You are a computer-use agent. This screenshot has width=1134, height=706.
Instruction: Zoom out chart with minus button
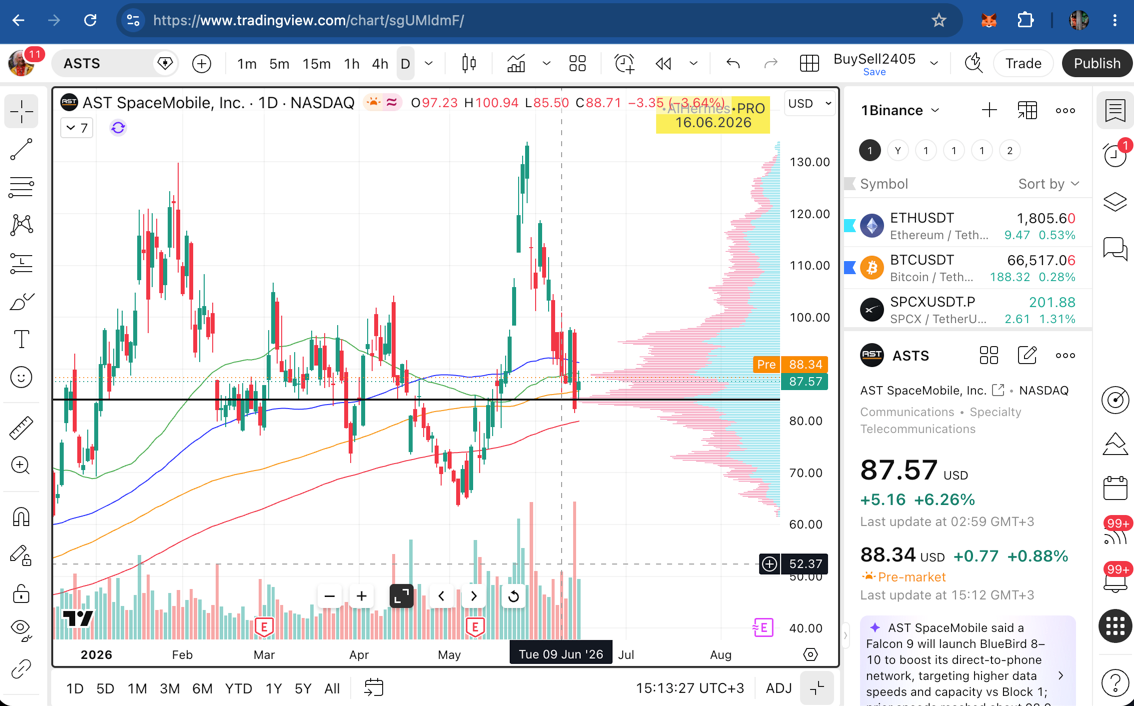coord(330,597)
